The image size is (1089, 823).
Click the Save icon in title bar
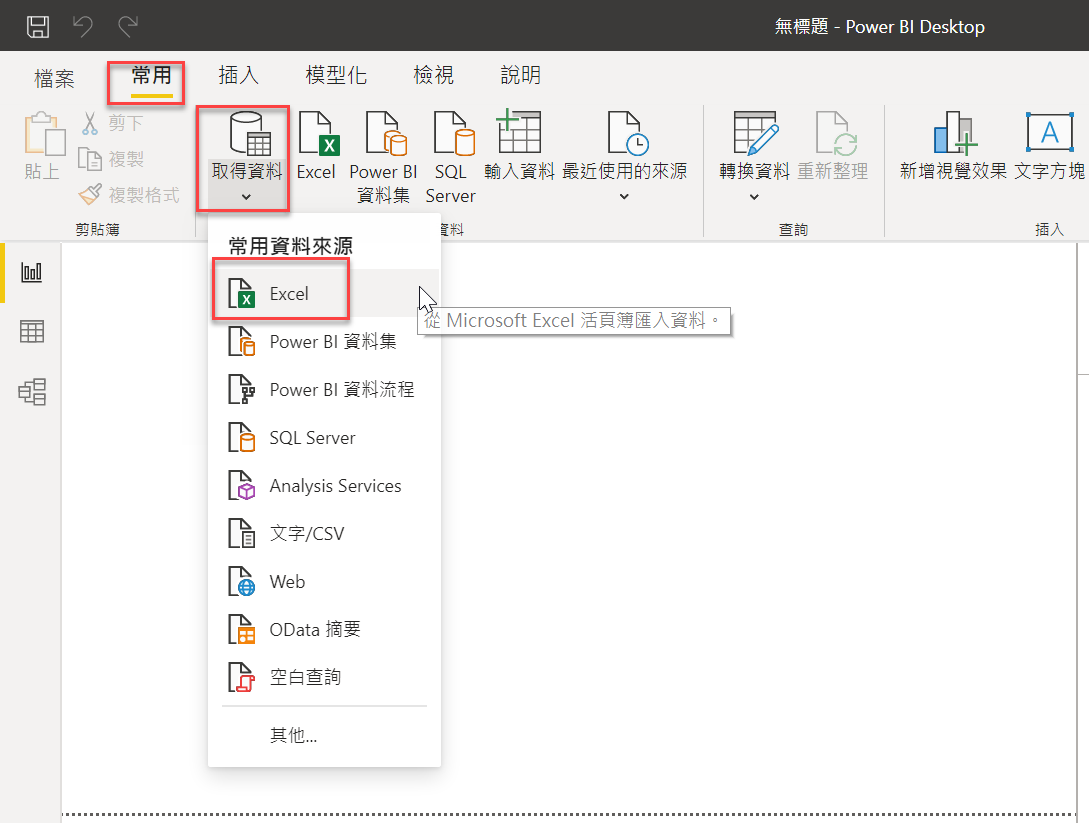38,26
